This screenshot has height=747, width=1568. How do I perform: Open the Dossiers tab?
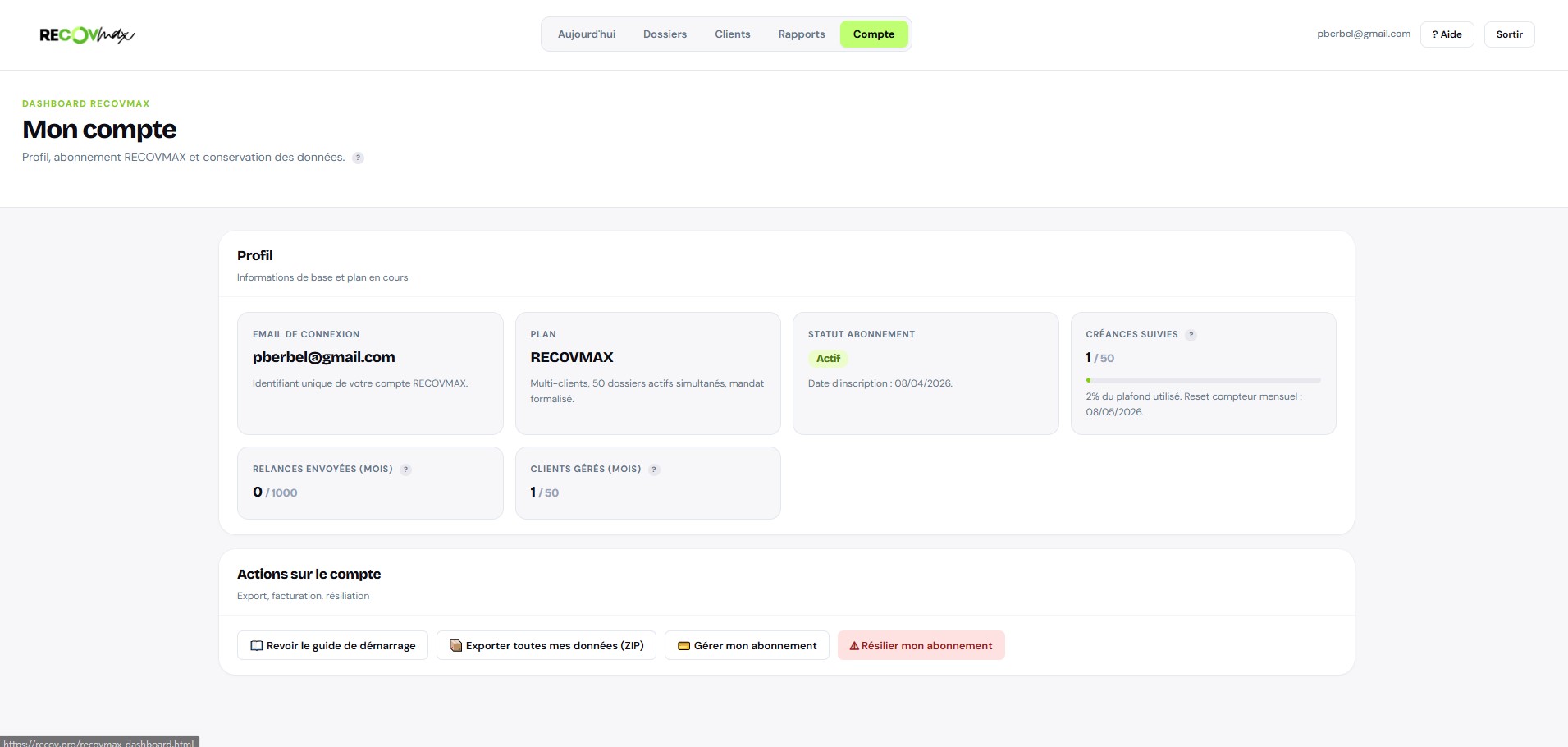[x=665, y=34]
